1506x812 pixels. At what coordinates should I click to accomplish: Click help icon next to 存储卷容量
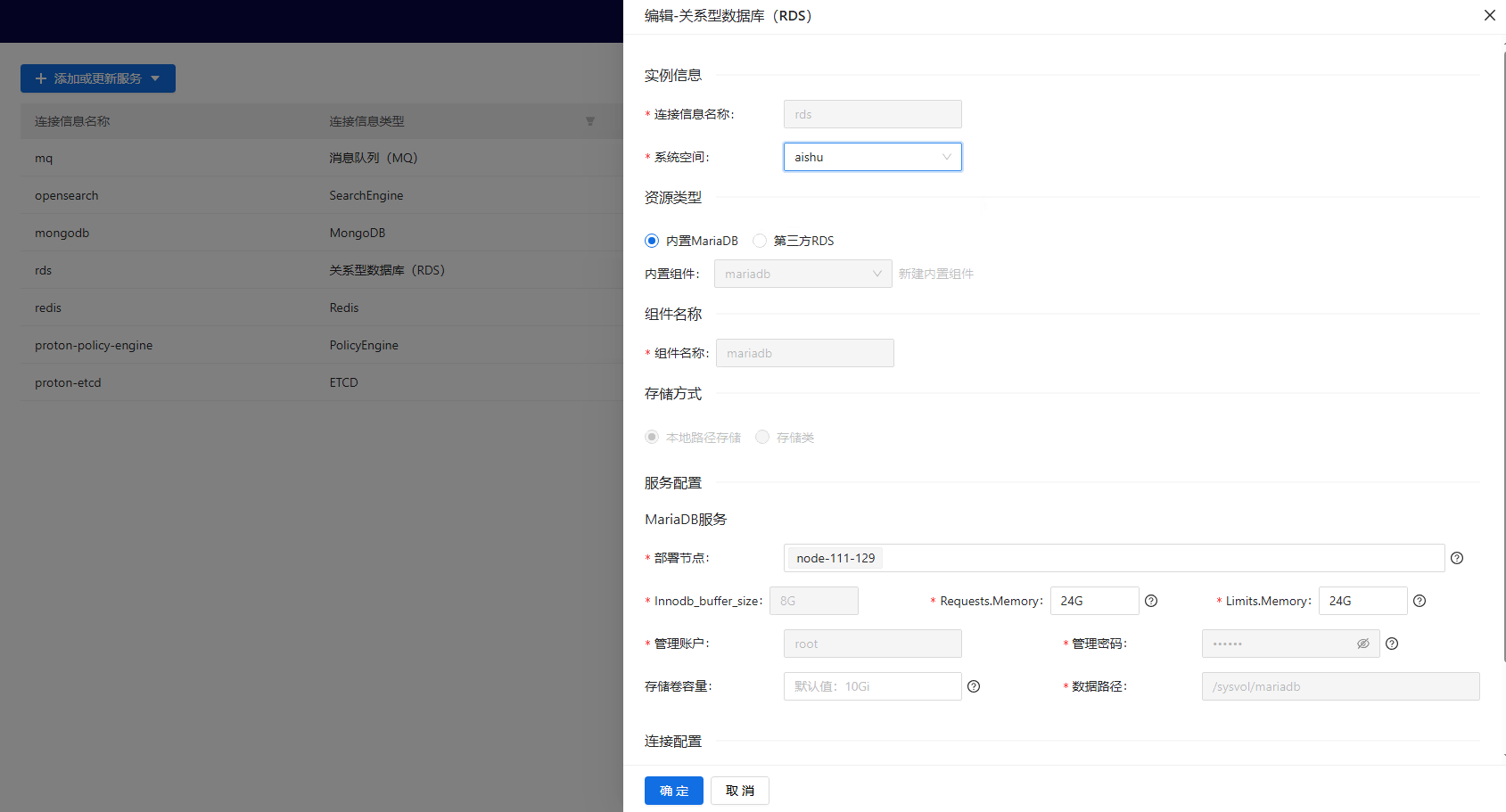(x=974, y=686)
